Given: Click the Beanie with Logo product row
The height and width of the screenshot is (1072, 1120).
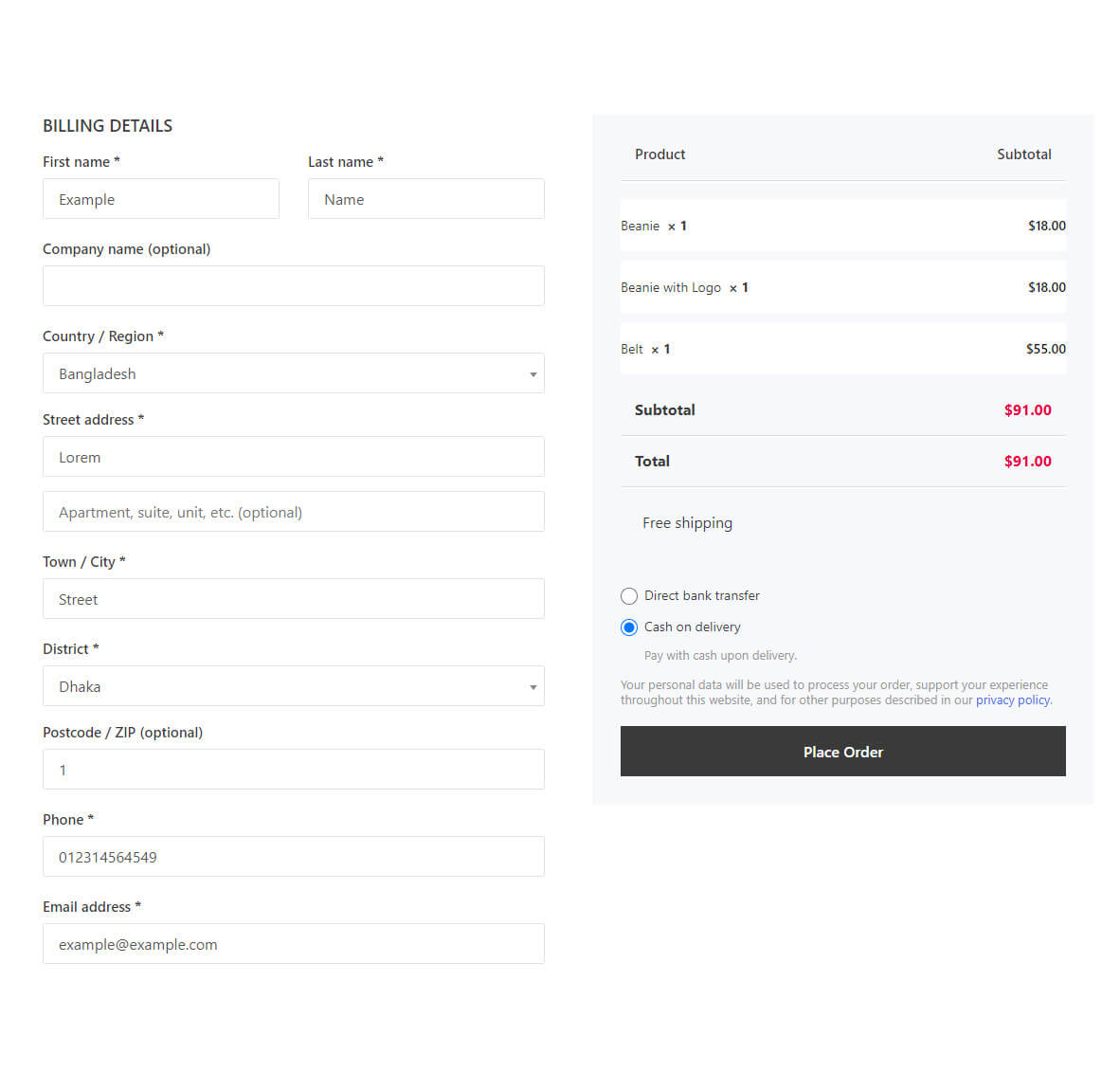Looking at the screenshot, I should (843, 287).
